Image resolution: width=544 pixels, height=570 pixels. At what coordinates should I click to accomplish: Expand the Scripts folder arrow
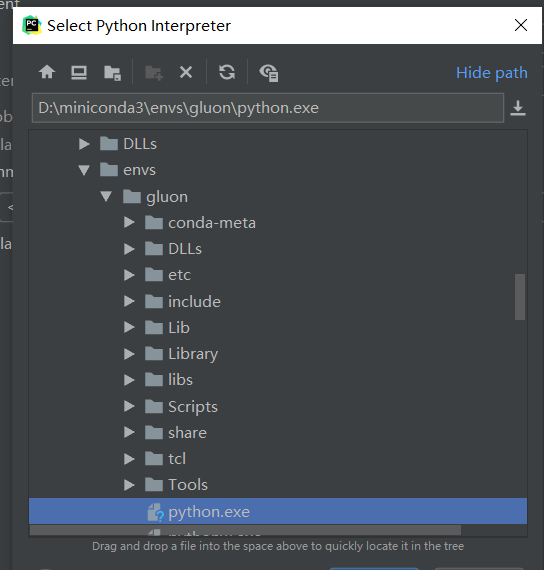pos(129,406)
